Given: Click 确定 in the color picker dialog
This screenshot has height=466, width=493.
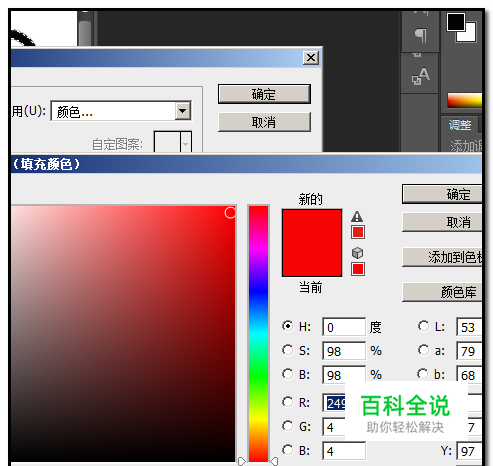Looking at the screenshot, I should [x=442, y=194].
